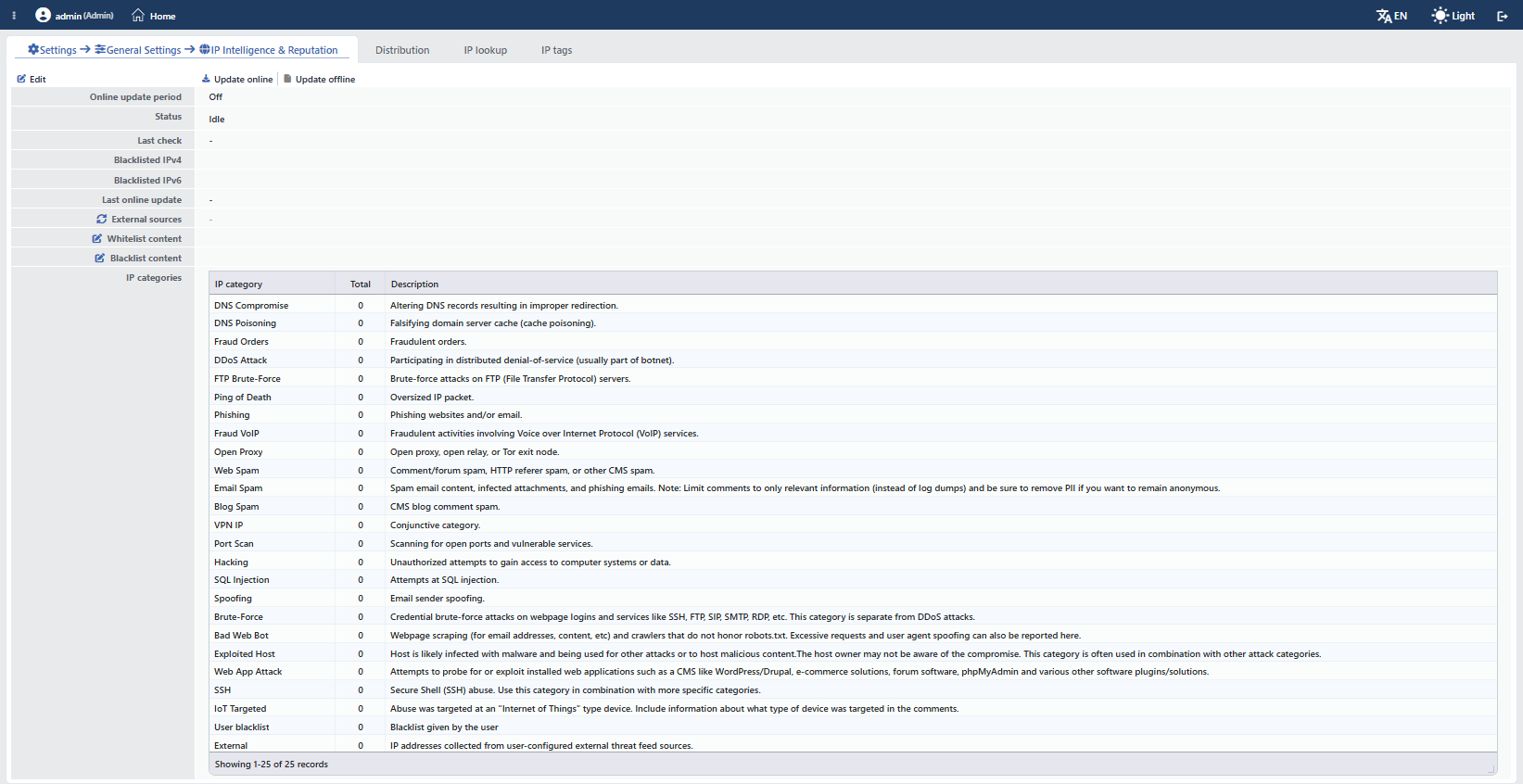The width and height of the screenshot is (1523, 784).
Task: Select the IoT Targeted row
Action: (x=853, y=708)
